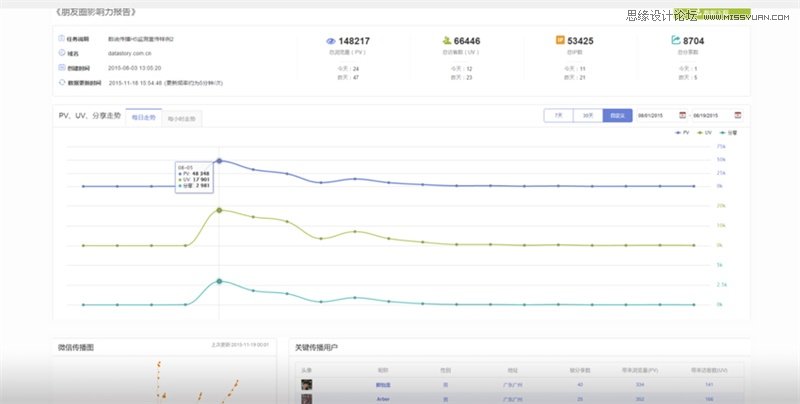Click the end date field 08/19/2015

click(712, 116)
